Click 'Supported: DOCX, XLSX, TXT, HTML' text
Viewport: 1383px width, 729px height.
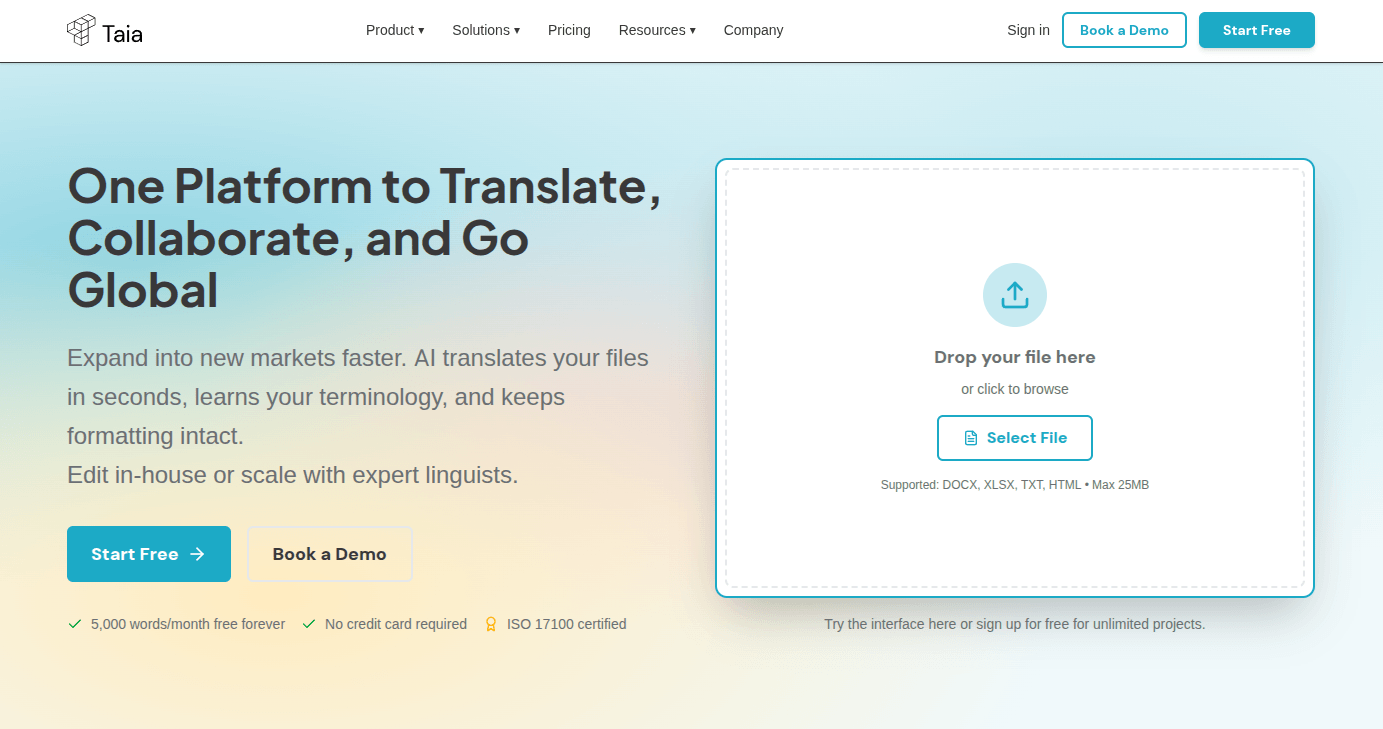(x=1015, y=485)
